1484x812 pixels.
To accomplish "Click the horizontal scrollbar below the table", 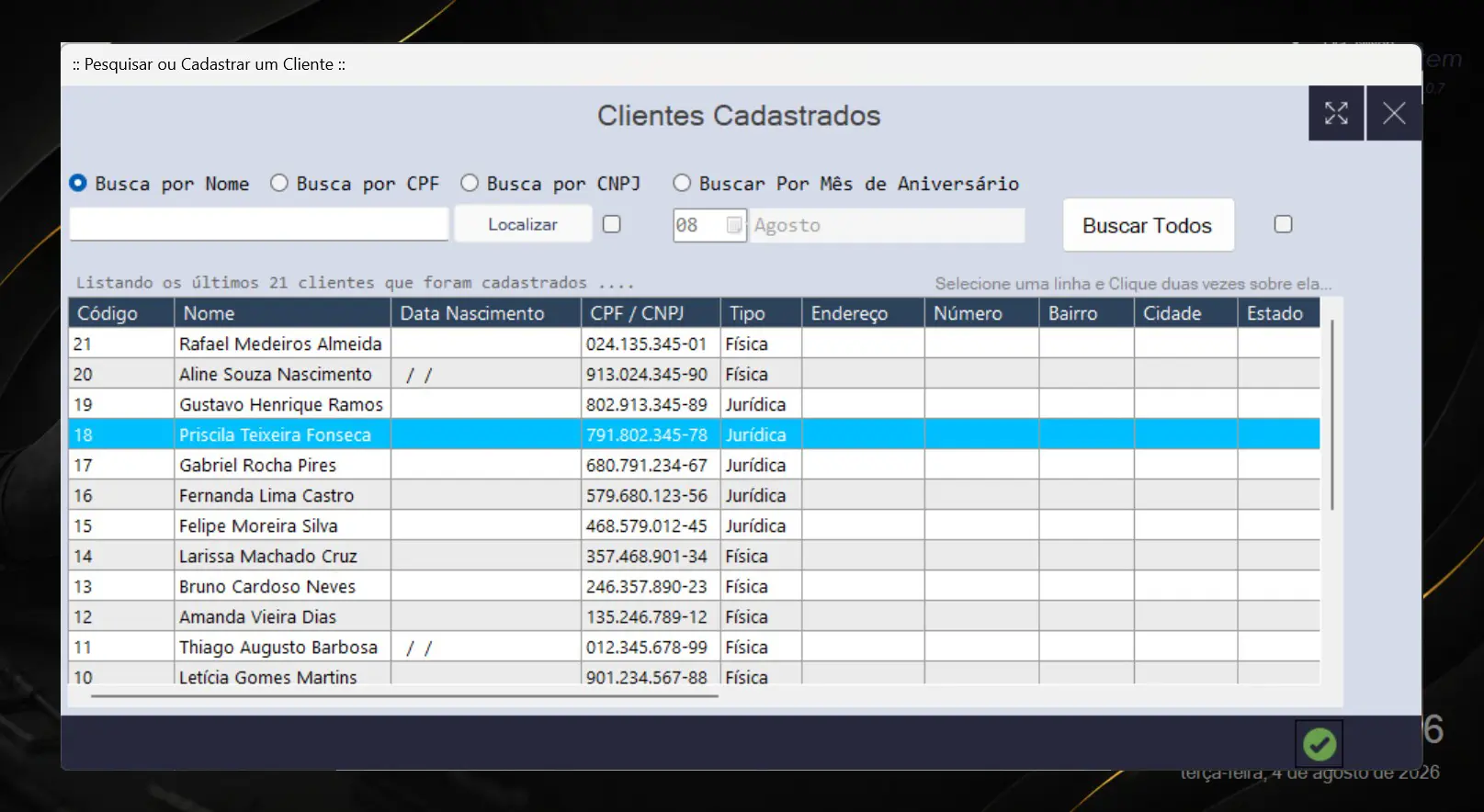I will 404,696.
